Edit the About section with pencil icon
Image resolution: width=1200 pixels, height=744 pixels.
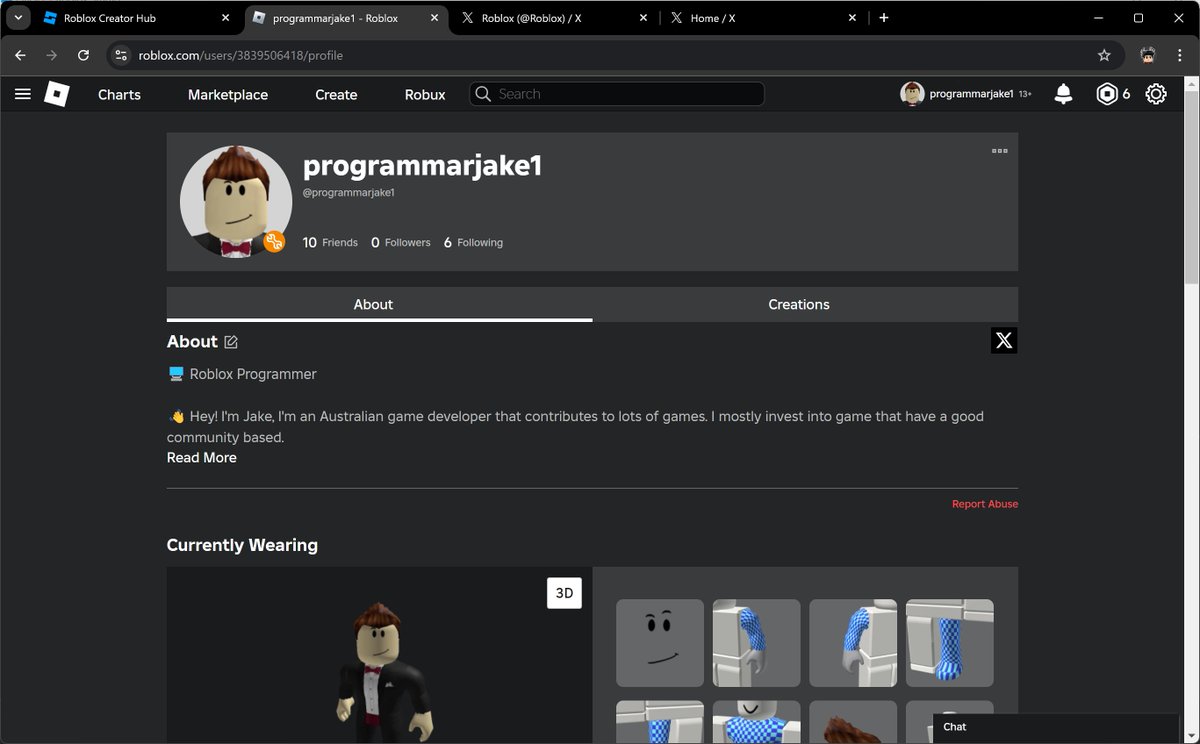(x=231, y=341)
